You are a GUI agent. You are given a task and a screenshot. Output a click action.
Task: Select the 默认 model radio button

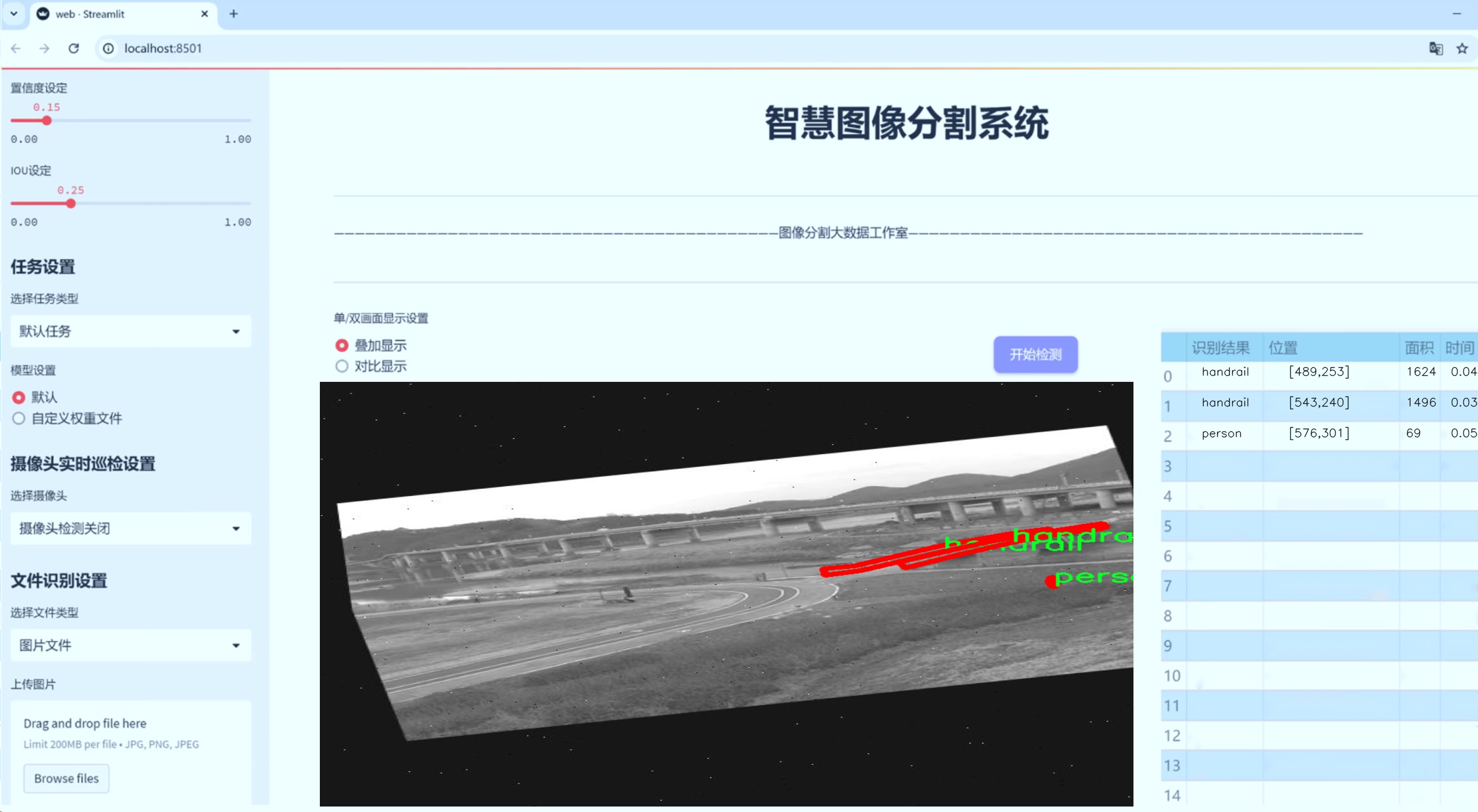click(x=19, y=397)
